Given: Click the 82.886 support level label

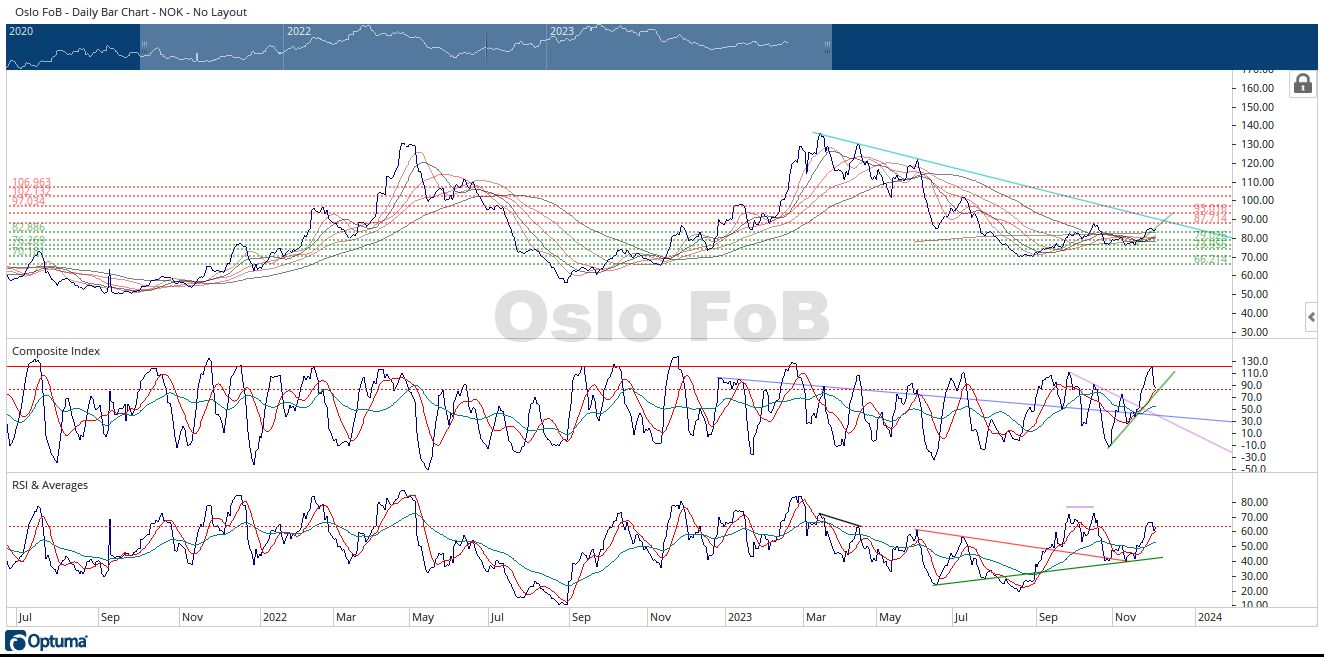Looking at the screenshot, I should point(28,229).
